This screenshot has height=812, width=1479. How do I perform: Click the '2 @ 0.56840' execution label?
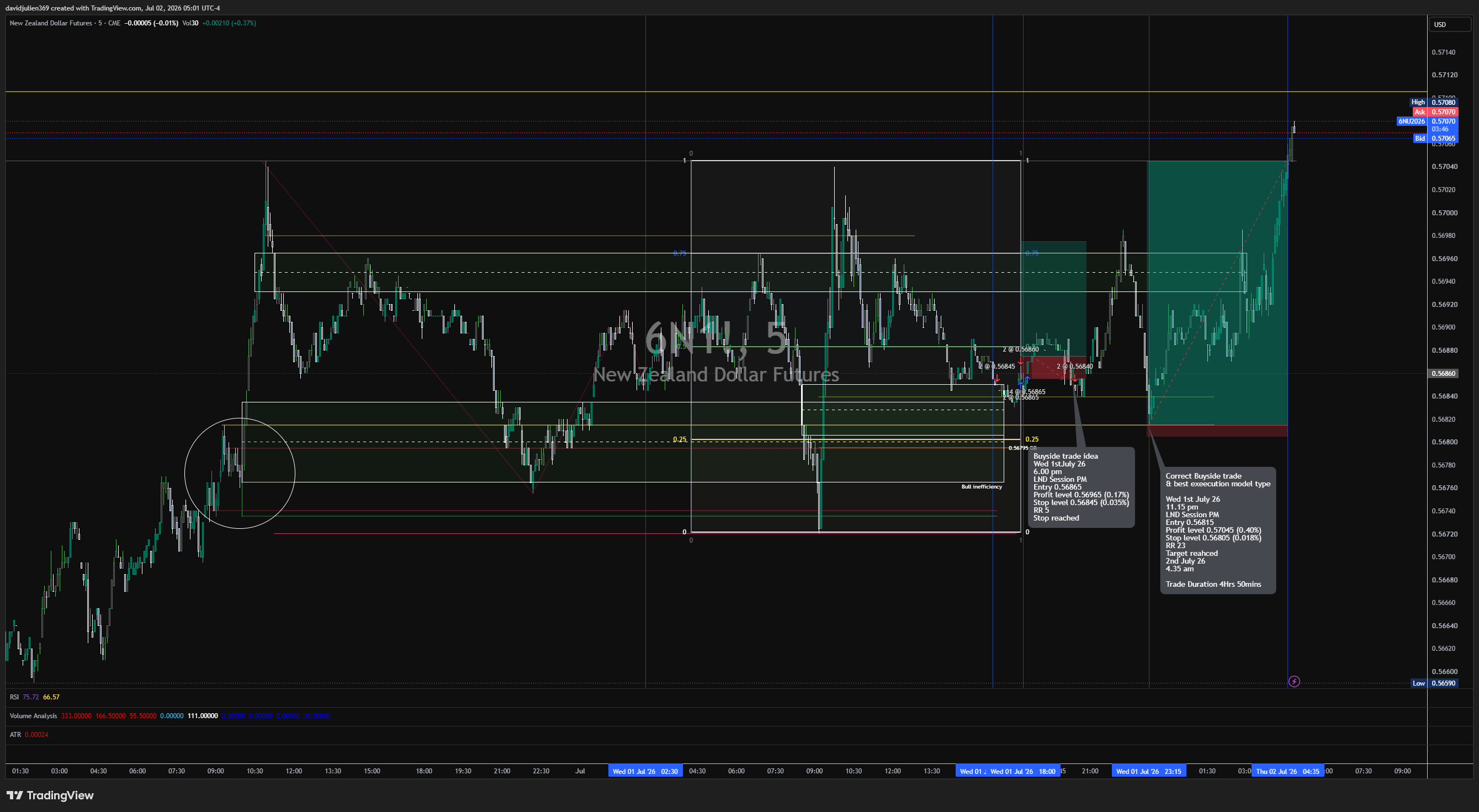point(1074,366)
